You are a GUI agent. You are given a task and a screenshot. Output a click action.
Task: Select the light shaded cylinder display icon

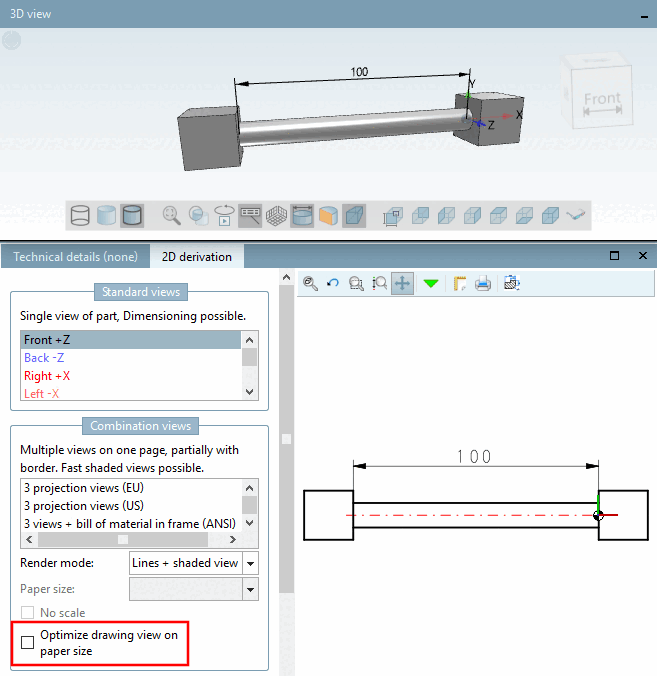(x=106, y=215)
